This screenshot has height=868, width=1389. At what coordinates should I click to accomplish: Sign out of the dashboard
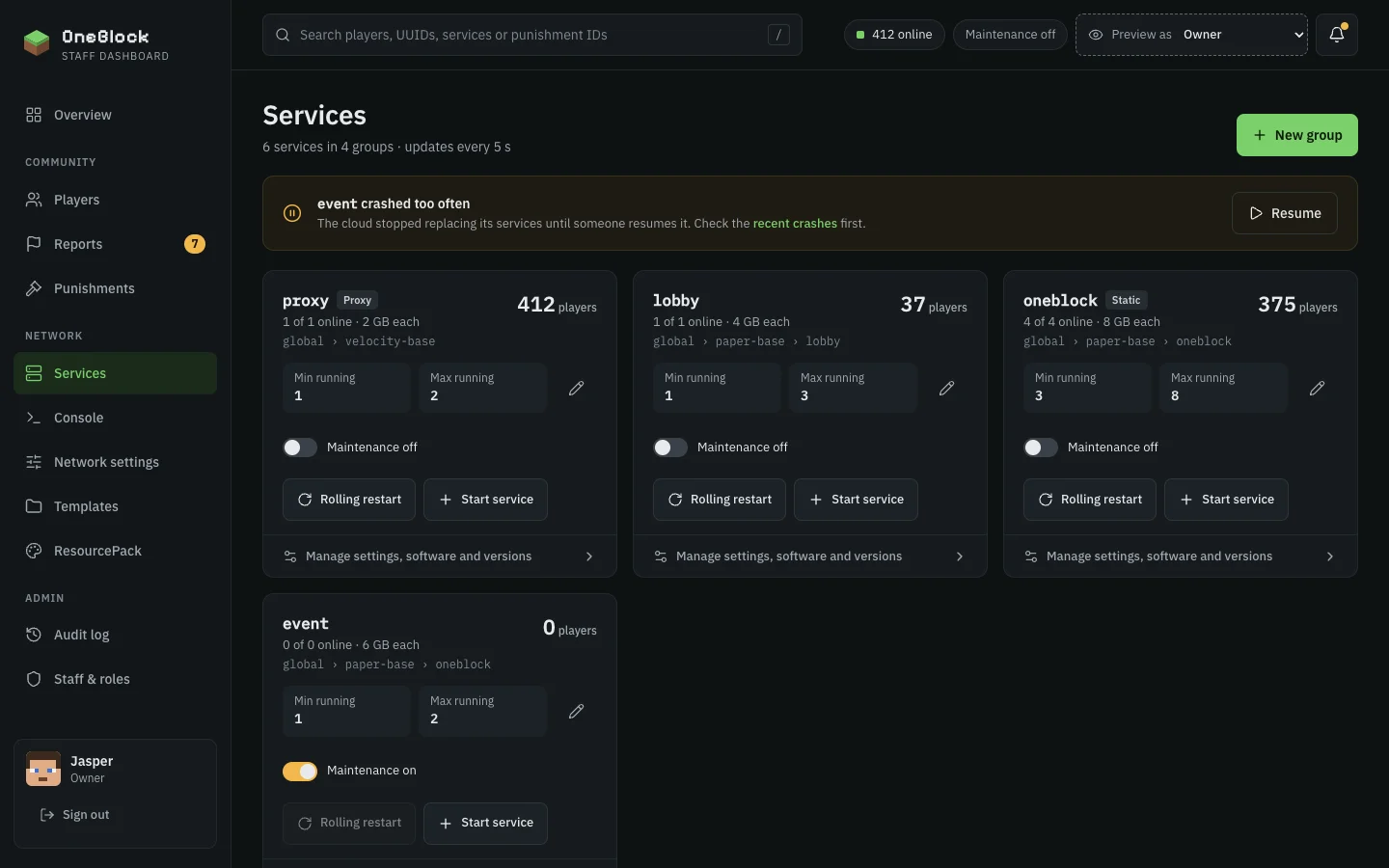(x=74, y=815)
